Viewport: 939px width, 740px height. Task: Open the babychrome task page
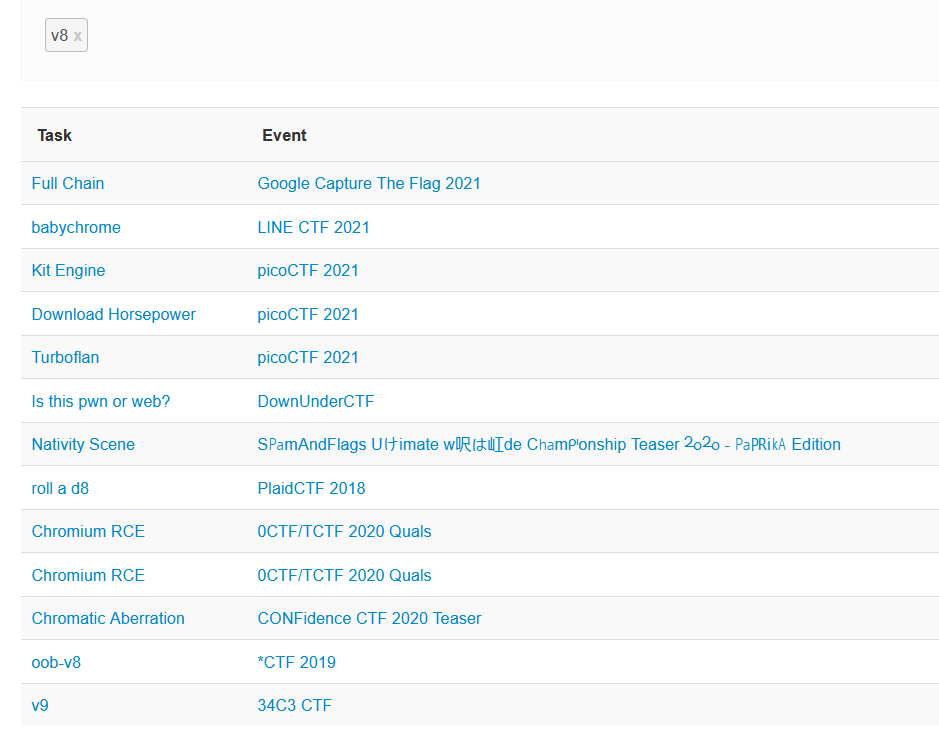pos(76,227)
